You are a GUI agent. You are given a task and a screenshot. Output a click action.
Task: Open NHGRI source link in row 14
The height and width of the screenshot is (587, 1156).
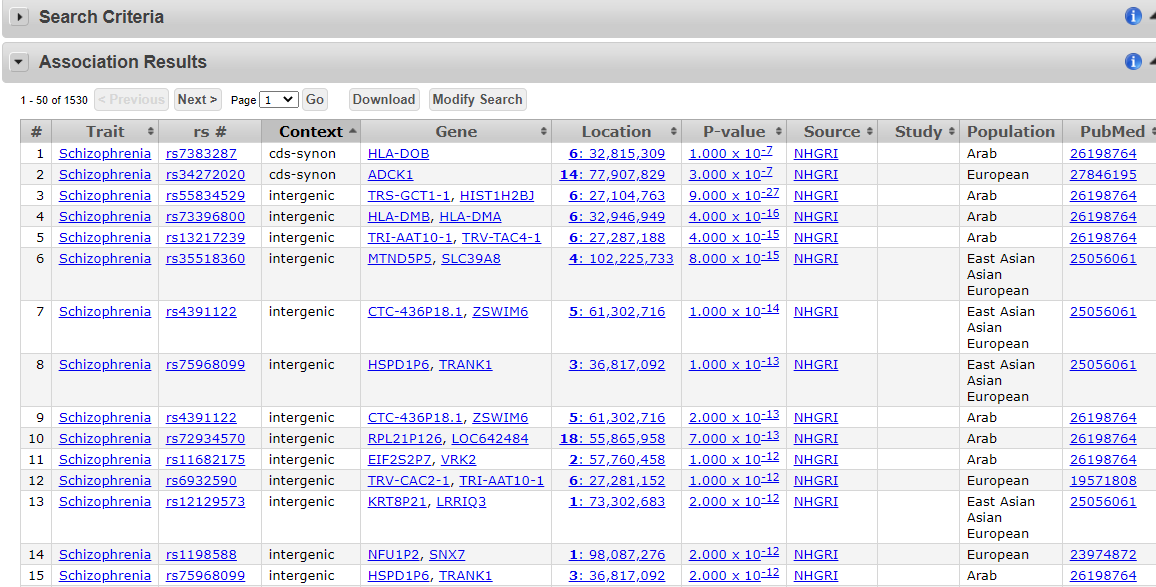coord(815,555)
